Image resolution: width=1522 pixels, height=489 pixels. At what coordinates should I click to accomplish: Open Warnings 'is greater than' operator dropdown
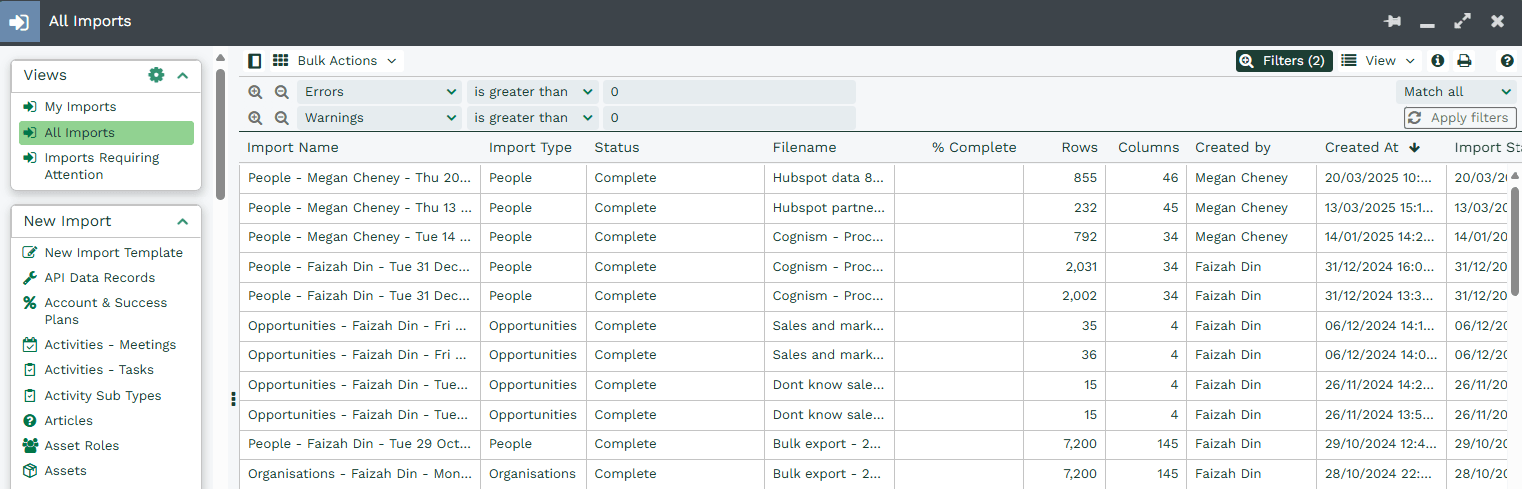[533, 118]
